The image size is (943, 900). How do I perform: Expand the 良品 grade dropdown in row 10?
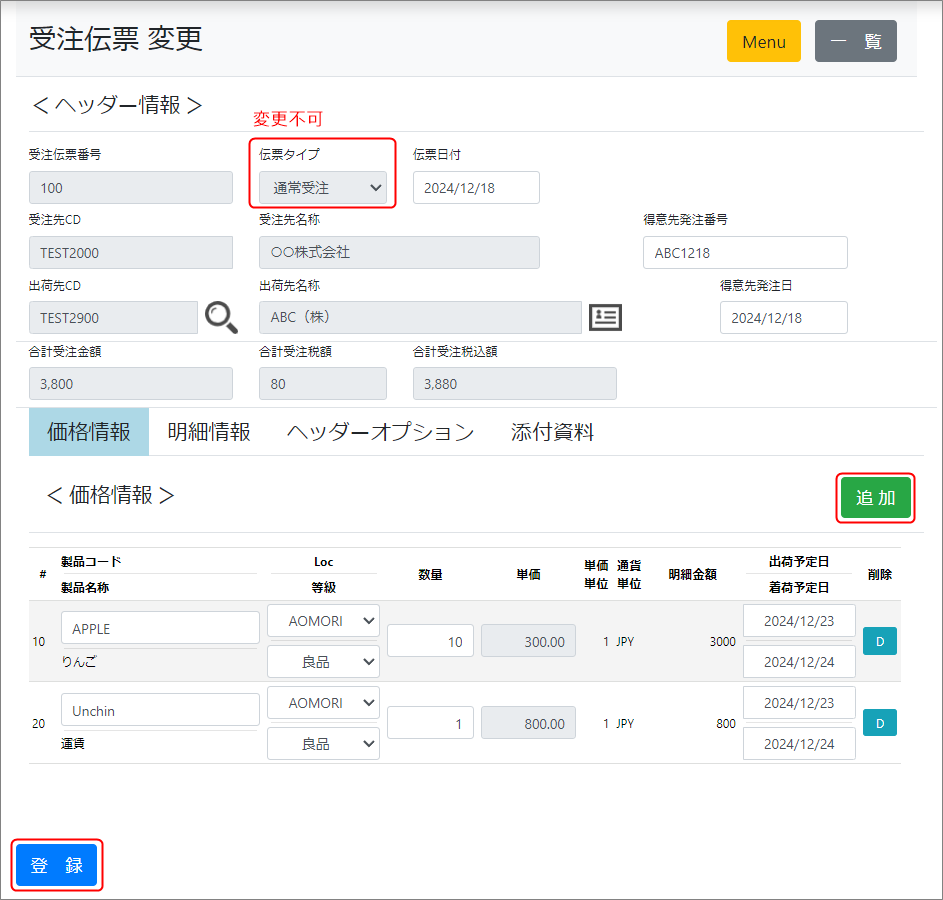click(323, 661)
